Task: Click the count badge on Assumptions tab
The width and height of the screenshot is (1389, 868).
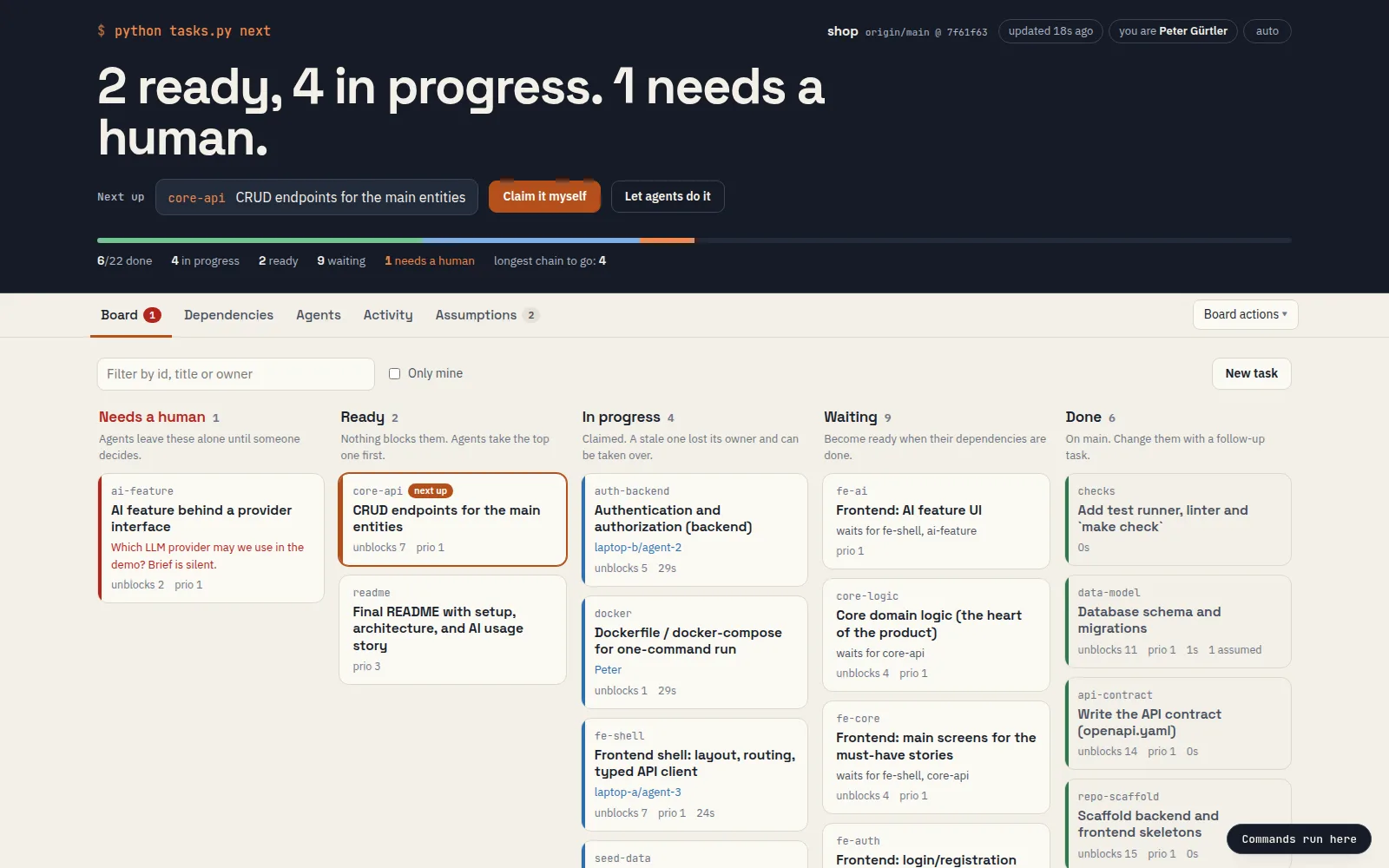Action: (531, 315)
